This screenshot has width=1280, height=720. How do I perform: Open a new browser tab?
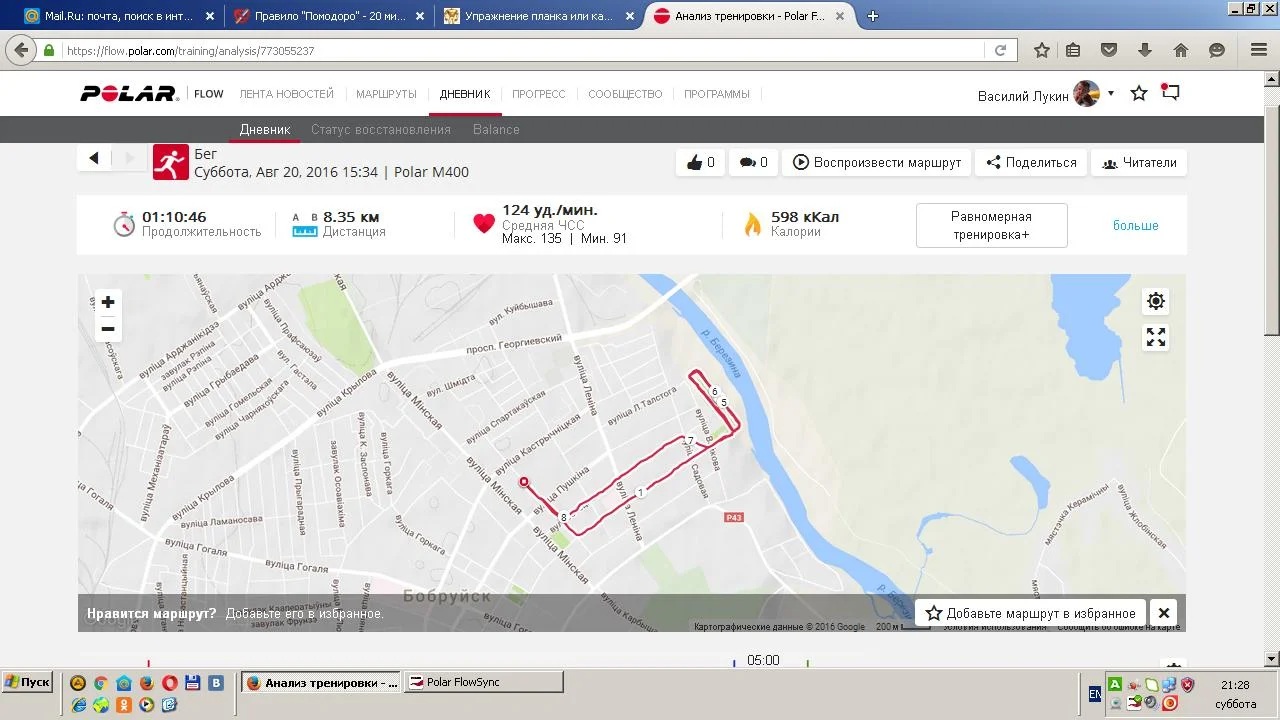coord(873,16)
